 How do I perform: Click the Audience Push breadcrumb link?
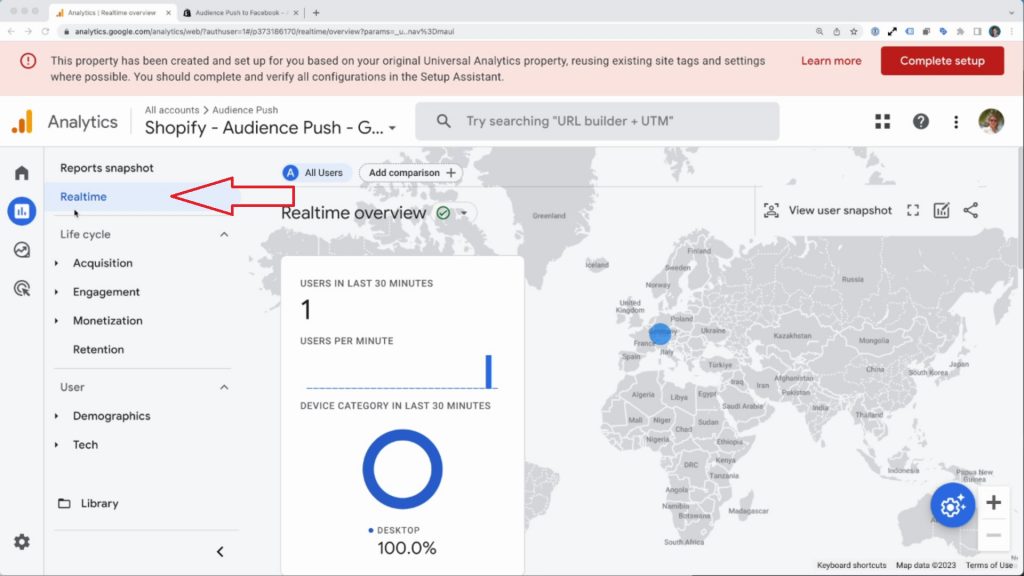(245, 110)
